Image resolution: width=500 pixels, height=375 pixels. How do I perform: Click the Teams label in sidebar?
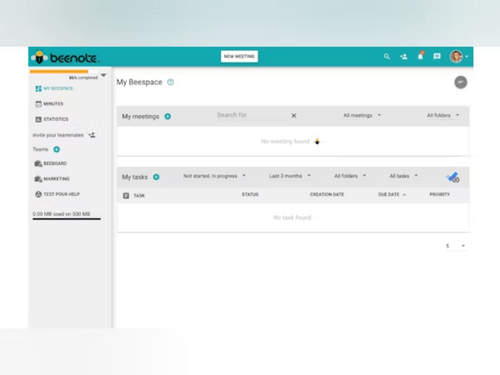[x=40, y=149]
